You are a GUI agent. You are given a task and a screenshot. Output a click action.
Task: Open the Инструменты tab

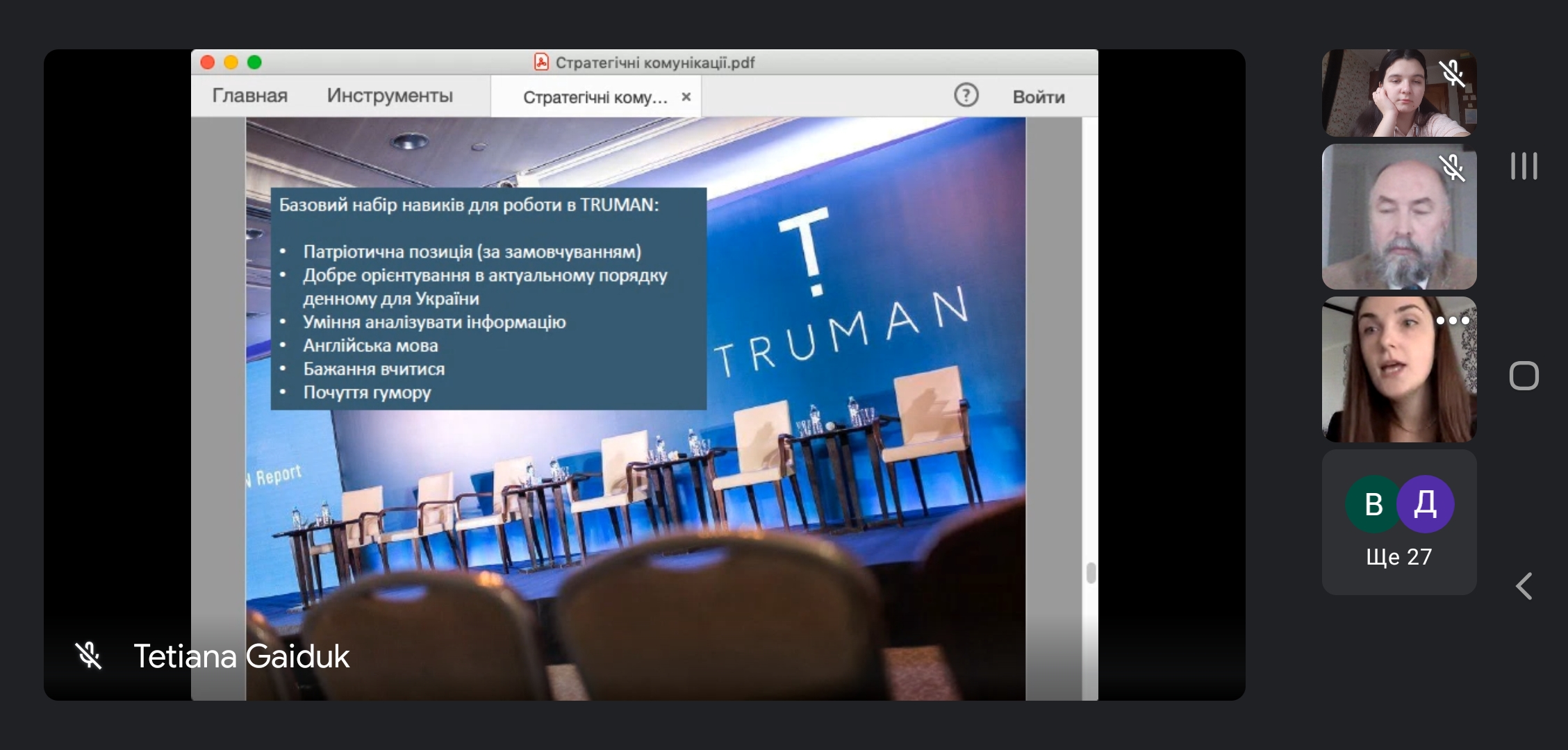(x=390, y=96)
